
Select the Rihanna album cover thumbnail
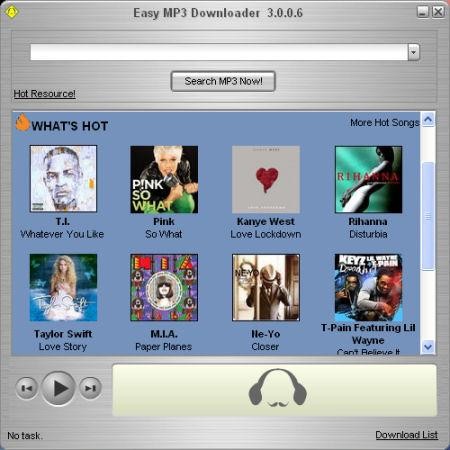pyautogui.click(x=368, y=179)
